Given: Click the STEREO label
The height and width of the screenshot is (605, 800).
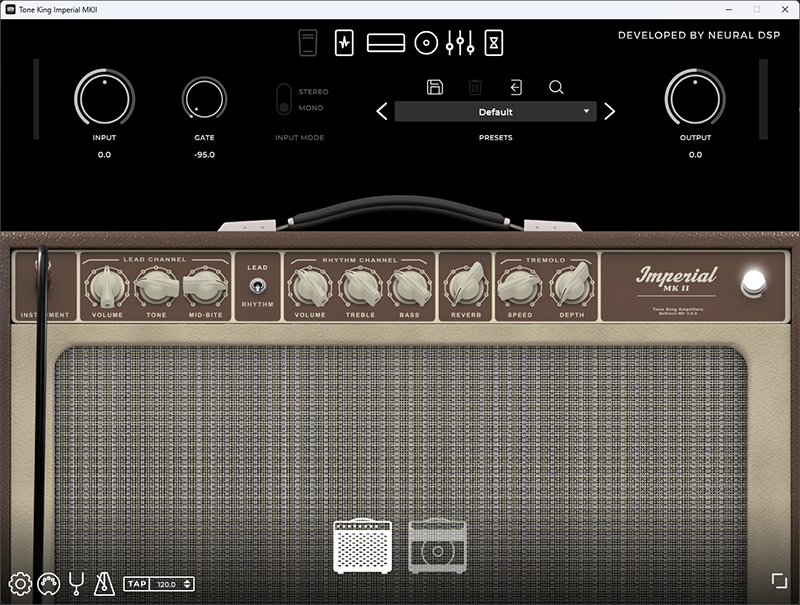Looking at the screenshot, I should 313,92.
